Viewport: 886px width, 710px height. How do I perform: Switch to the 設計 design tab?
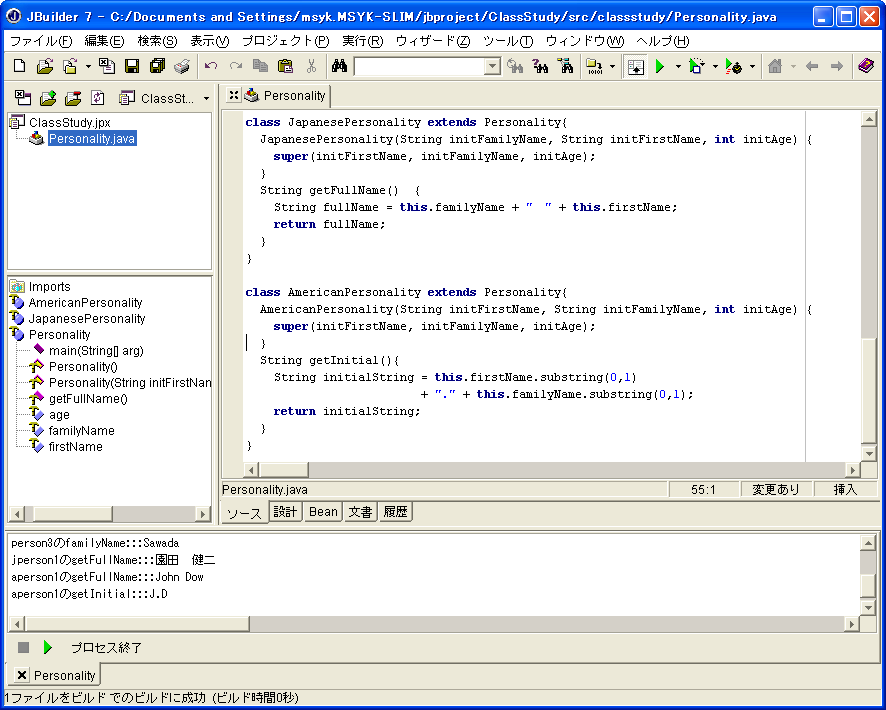coord(286,512)
